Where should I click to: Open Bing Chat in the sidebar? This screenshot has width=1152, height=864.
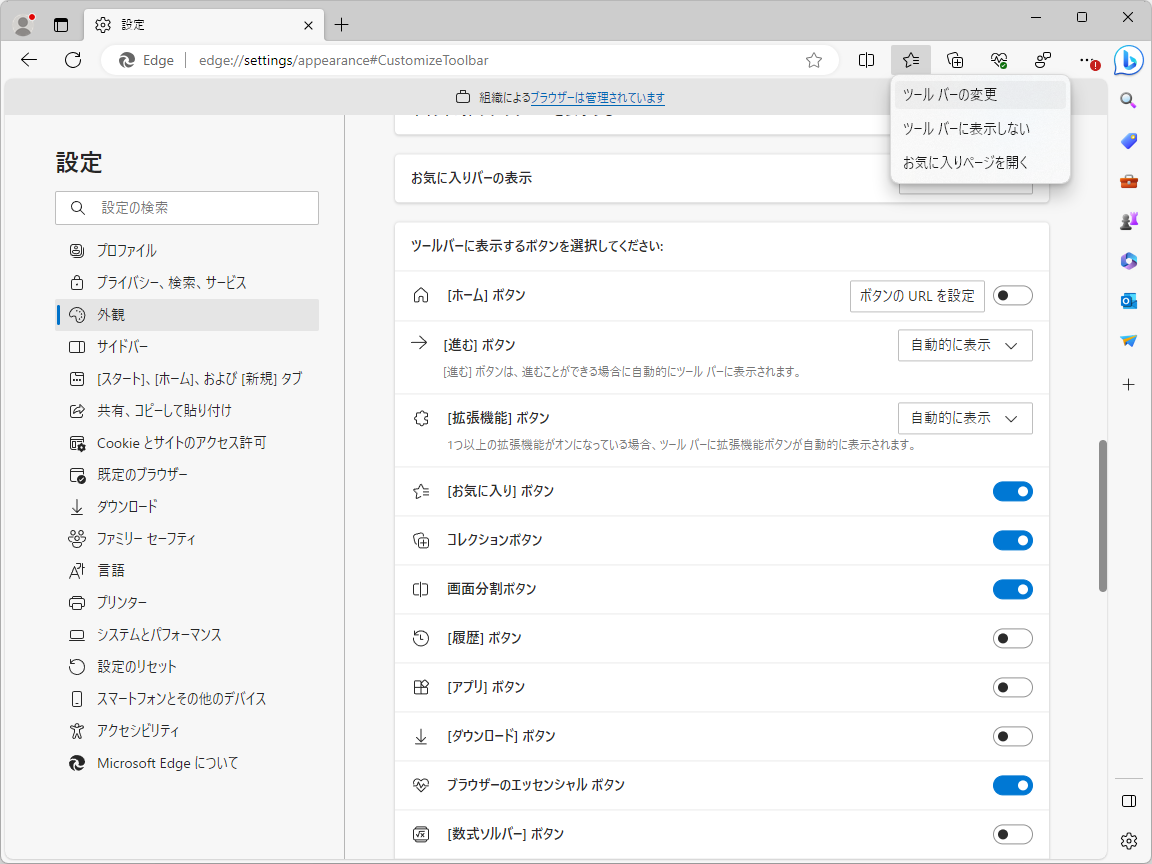coord(1128,61)
